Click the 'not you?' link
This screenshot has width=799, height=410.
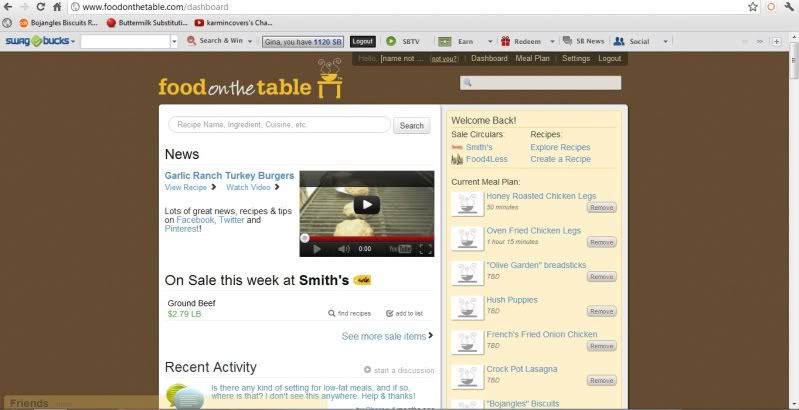pos(444,59)
